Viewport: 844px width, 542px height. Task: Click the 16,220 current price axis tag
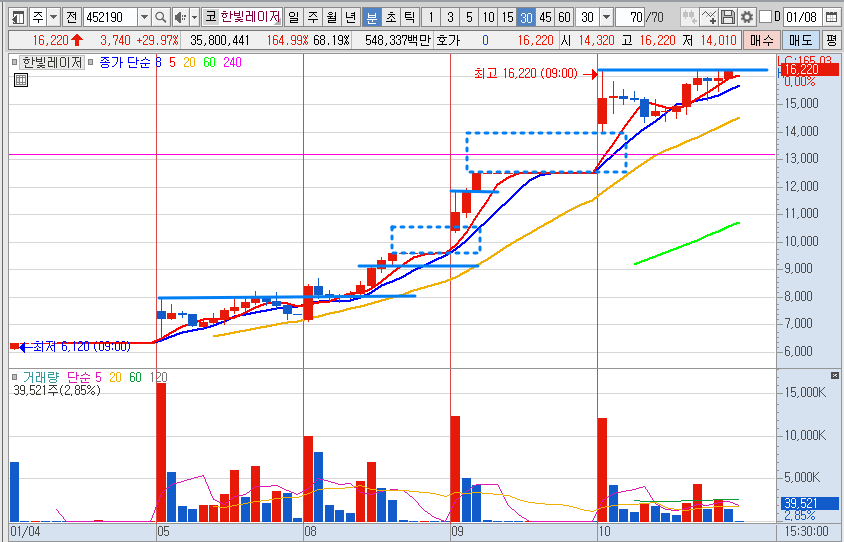809,69
